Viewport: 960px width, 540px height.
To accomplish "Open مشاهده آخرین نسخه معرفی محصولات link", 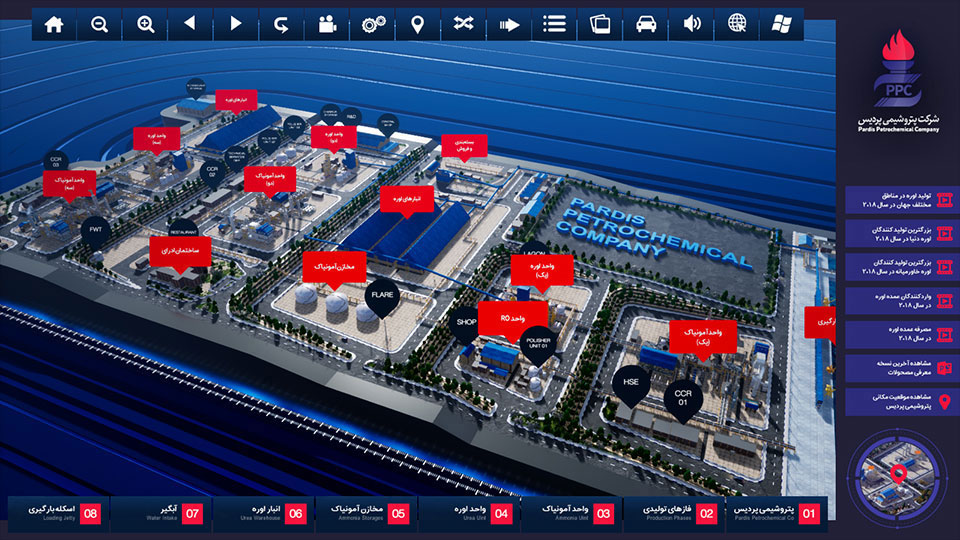I will click(x=900, y=368).
